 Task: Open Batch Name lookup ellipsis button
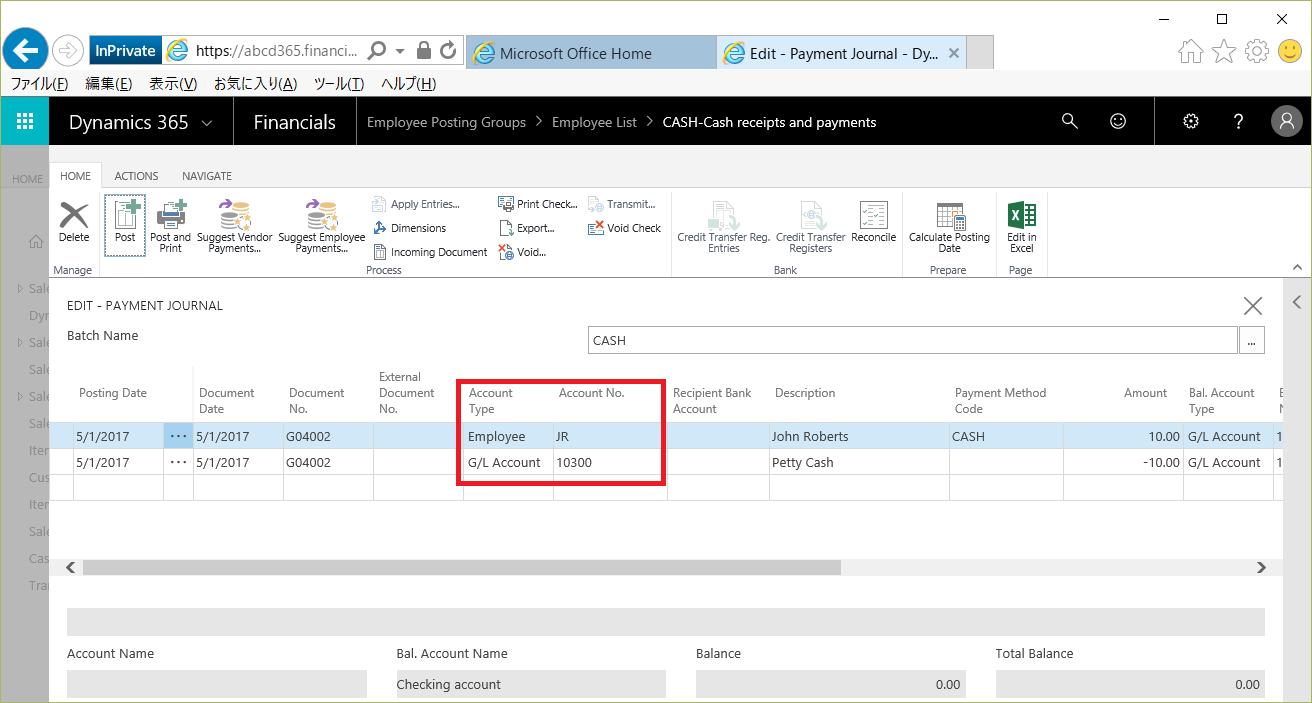pyautogui.click(x=1252, y=340)
